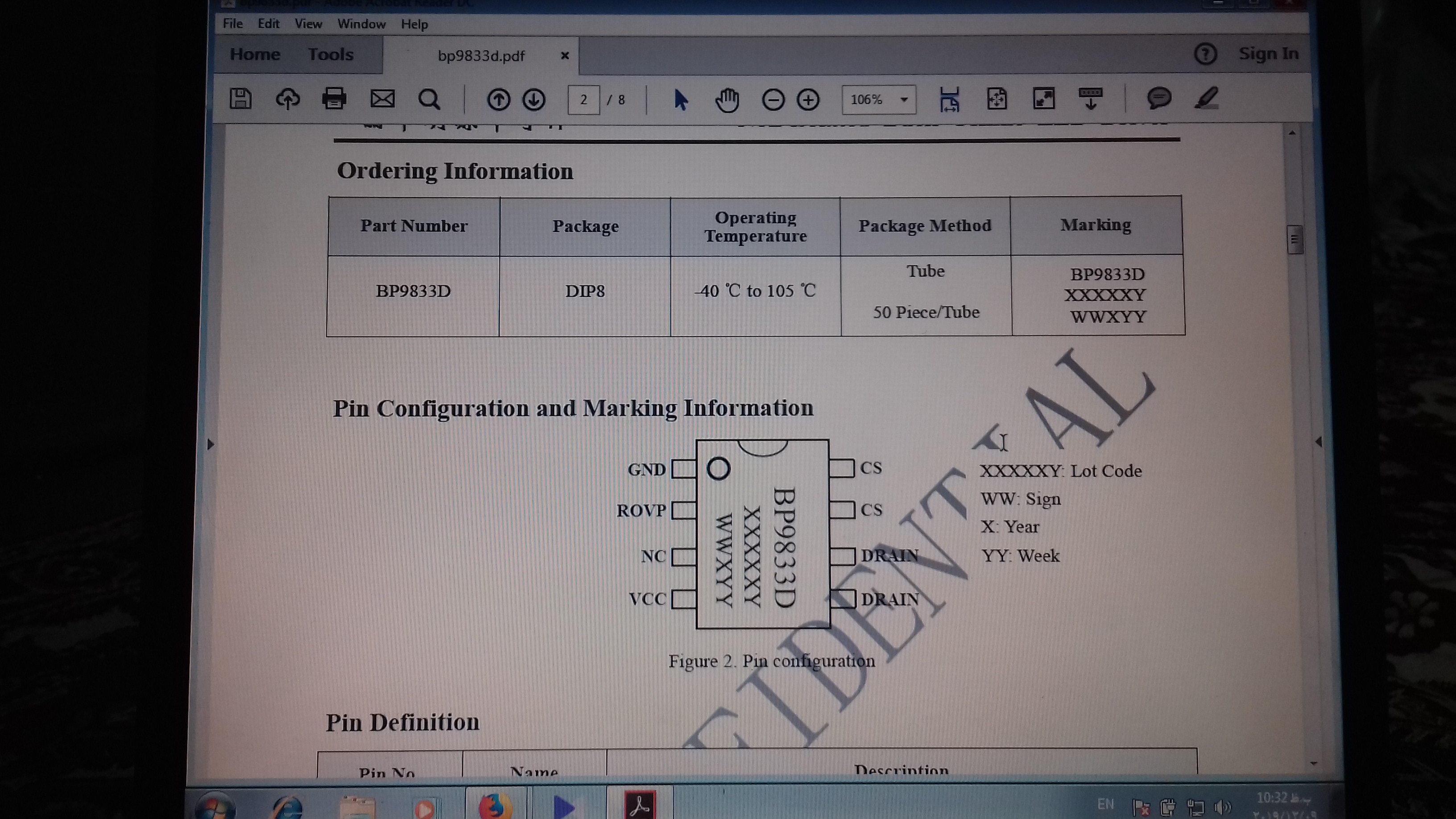Image resolution: width=1456 pixels, height=819 pixels.
Task: Open File Explorer folder in taskbar
Action: [357, 807]
